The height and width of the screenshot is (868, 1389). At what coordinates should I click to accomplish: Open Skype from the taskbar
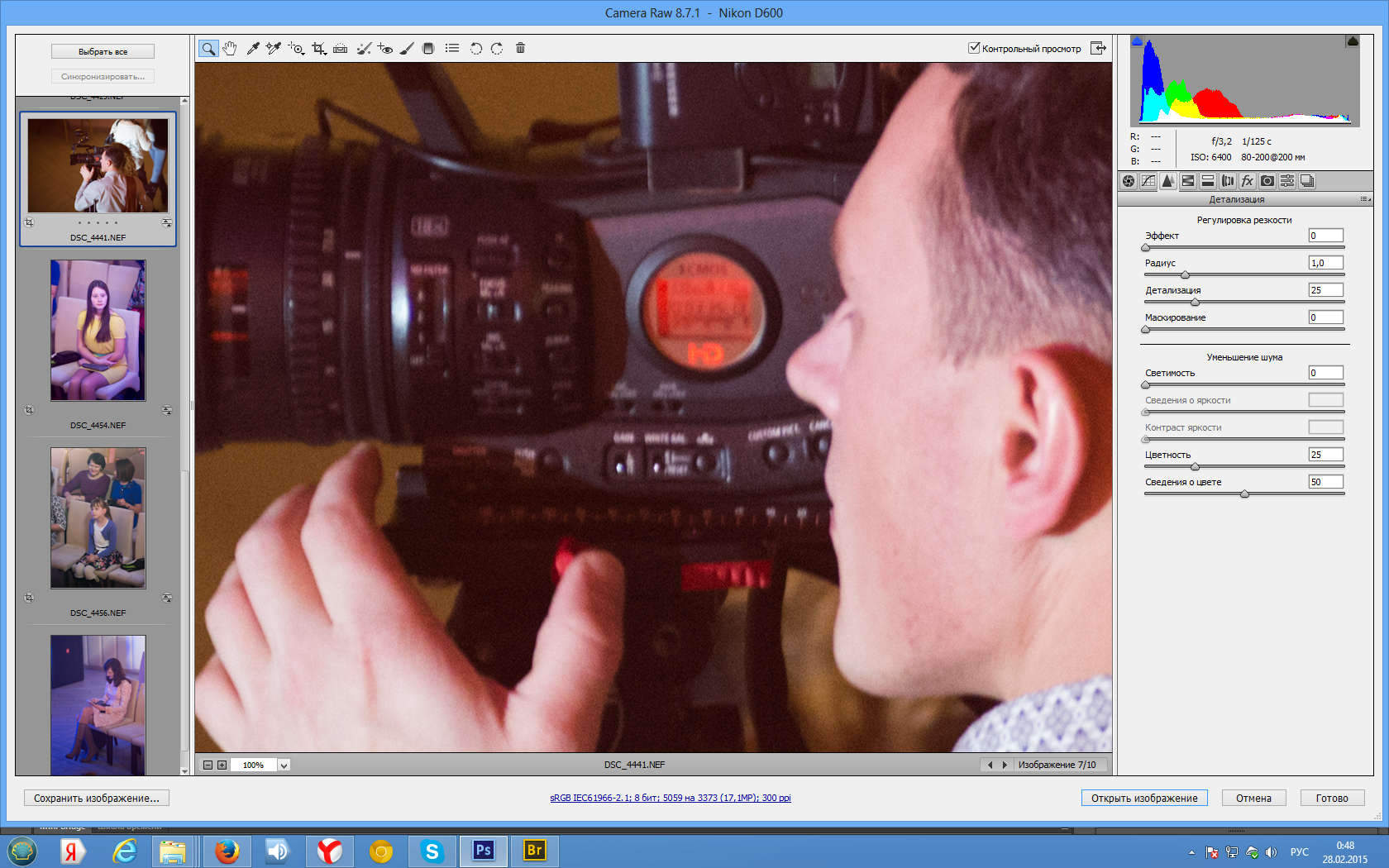click(432, 851)
